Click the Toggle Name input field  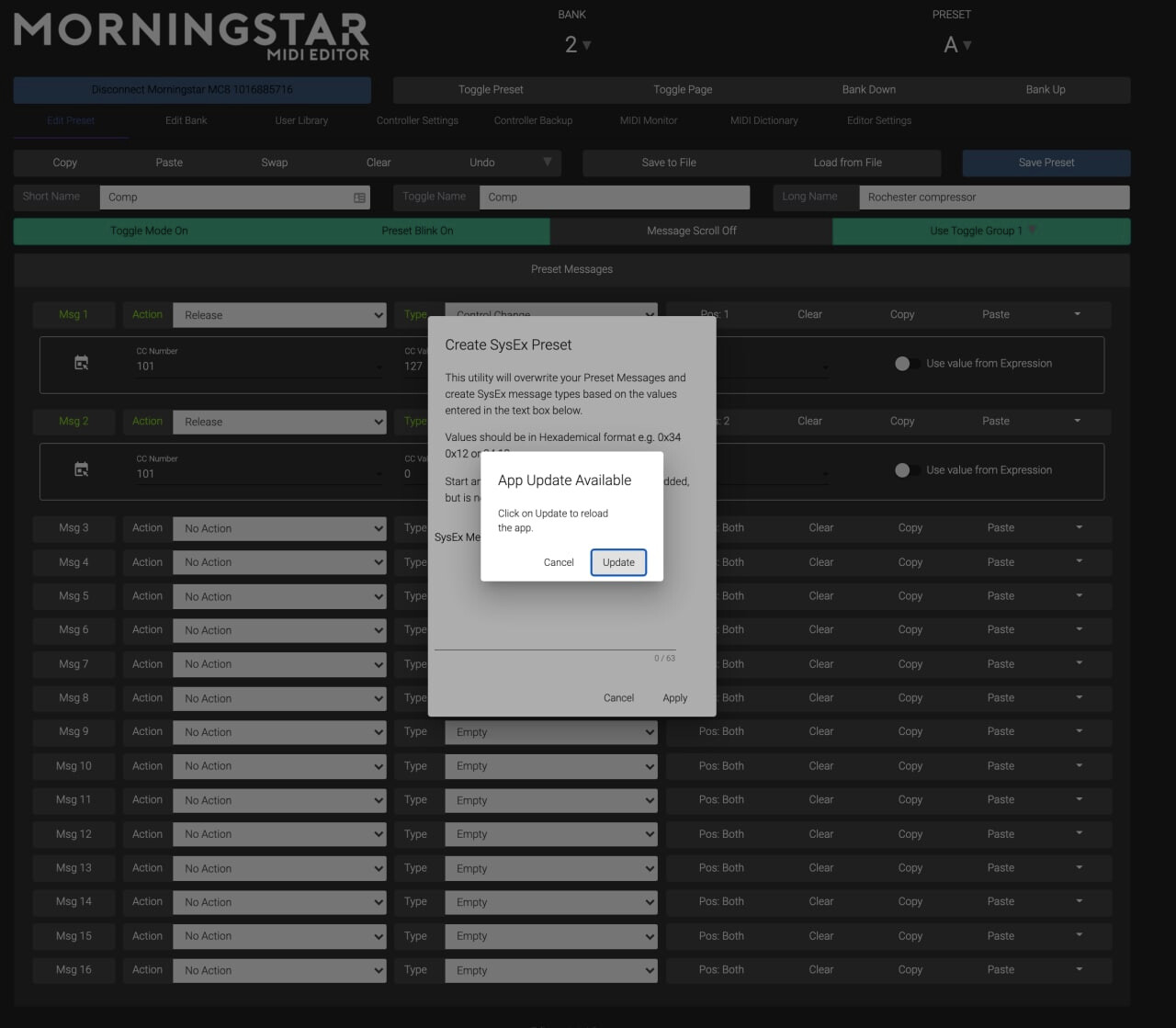pos(615,198)
